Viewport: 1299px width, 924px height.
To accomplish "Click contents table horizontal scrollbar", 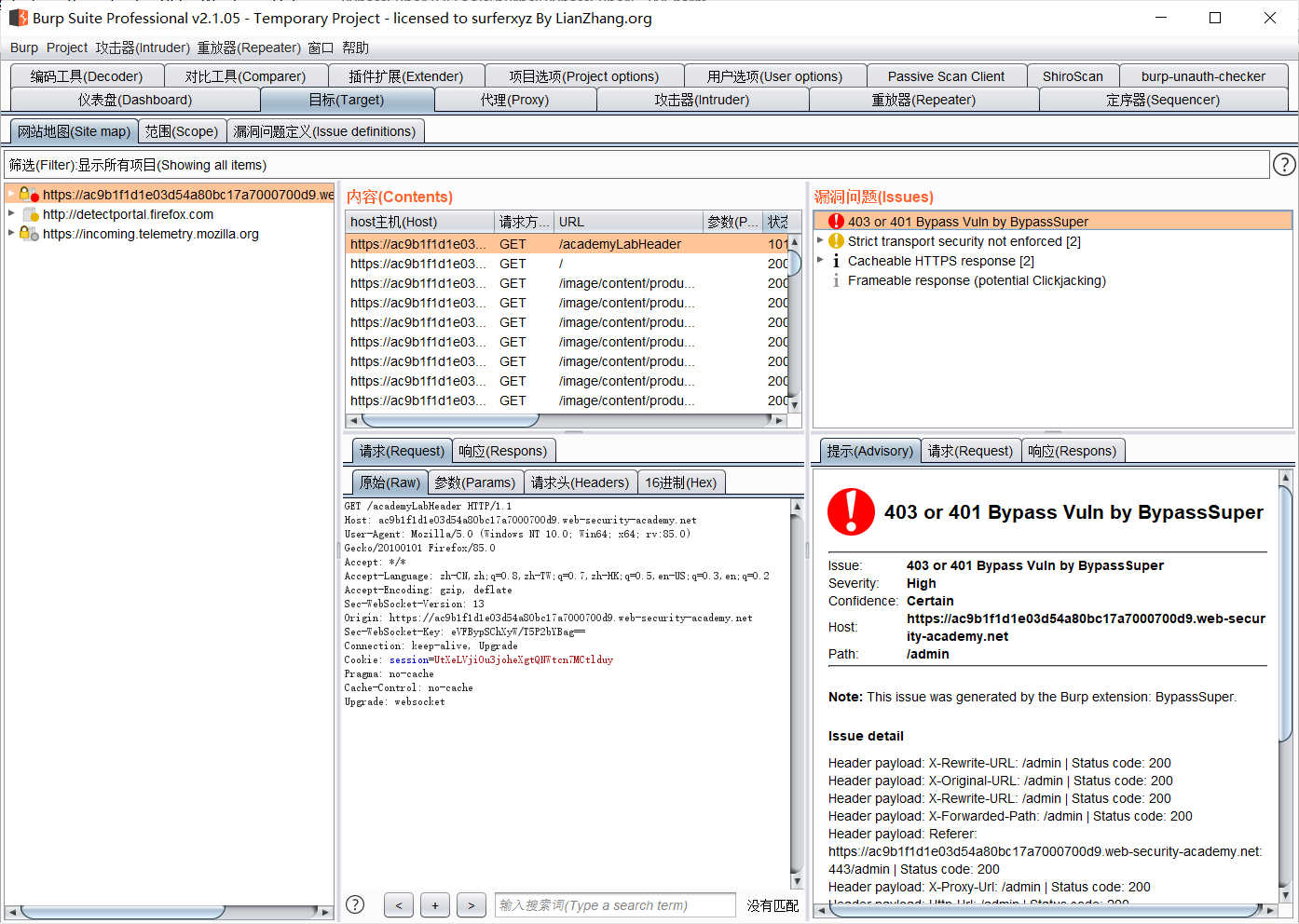I will pos(566,420).
